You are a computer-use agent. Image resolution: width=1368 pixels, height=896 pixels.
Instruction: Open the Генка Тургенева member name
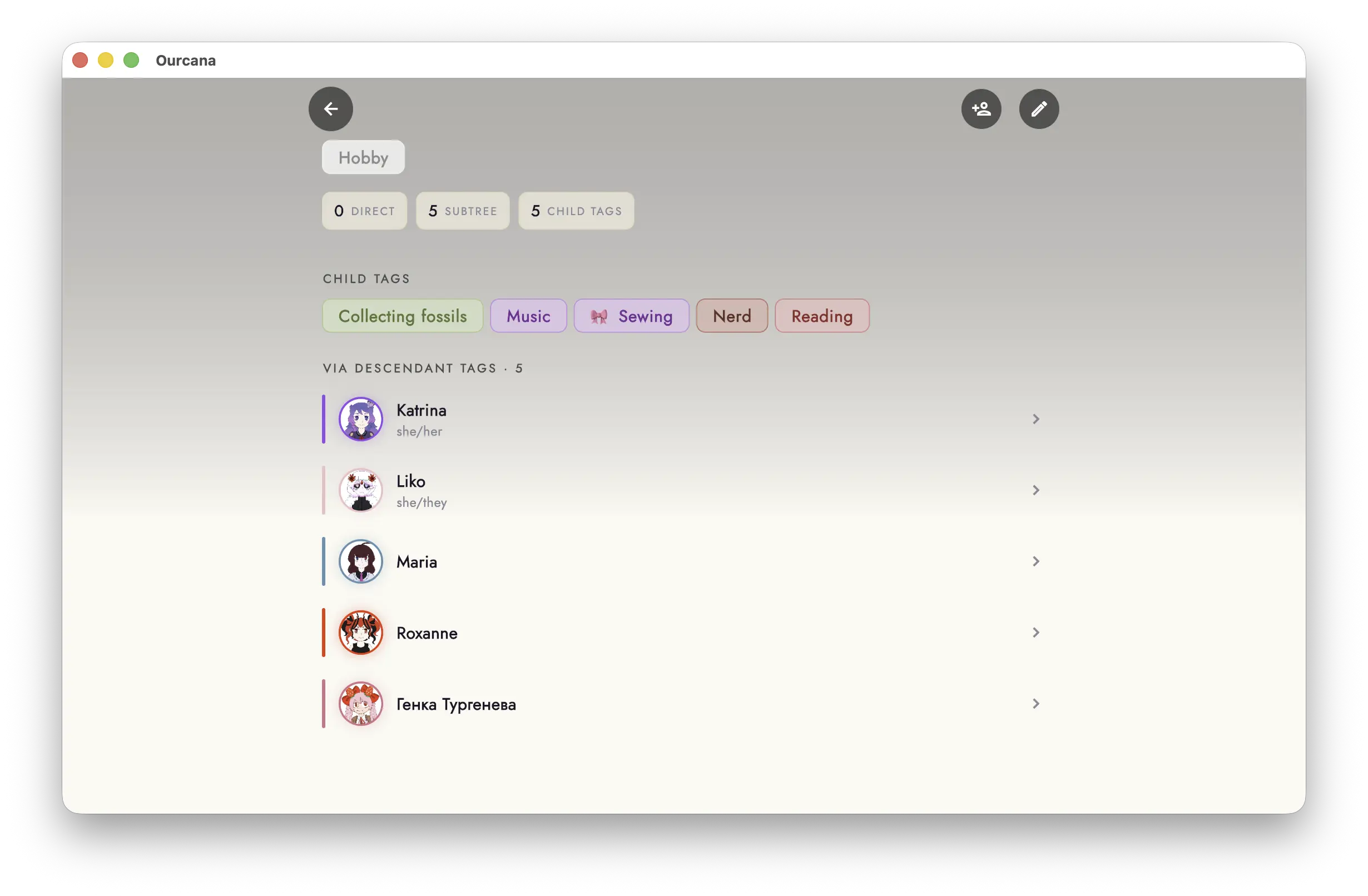[457, 705]
